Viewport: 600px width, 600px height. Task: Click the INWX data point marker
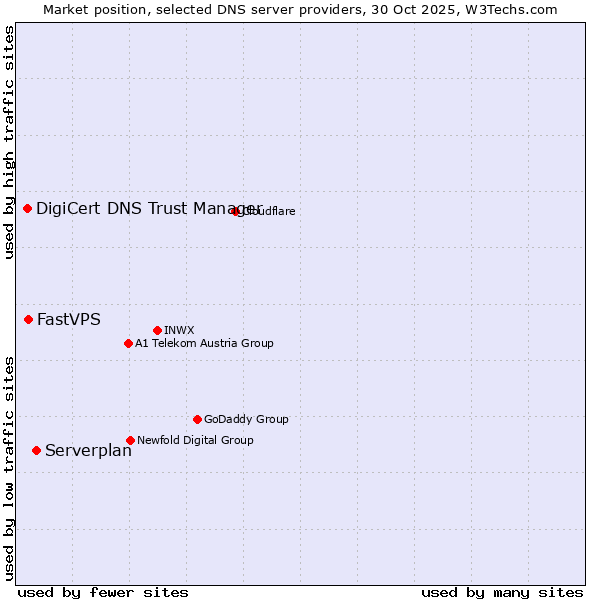point(157,330)
